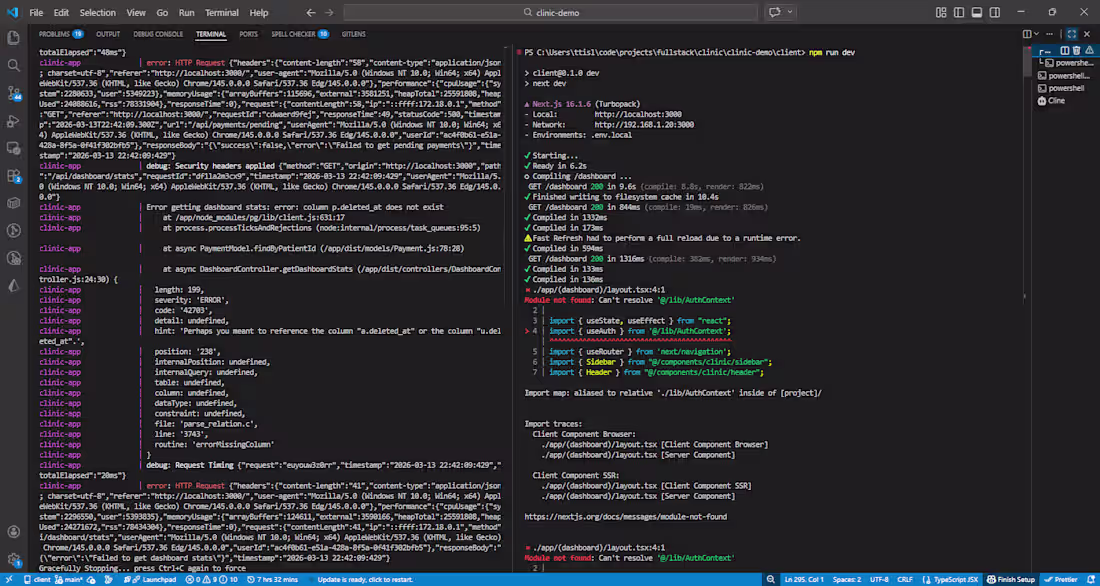Open the Copilot chat icon in title bar
Screen dimensions: 1100x586
point(775,12)
